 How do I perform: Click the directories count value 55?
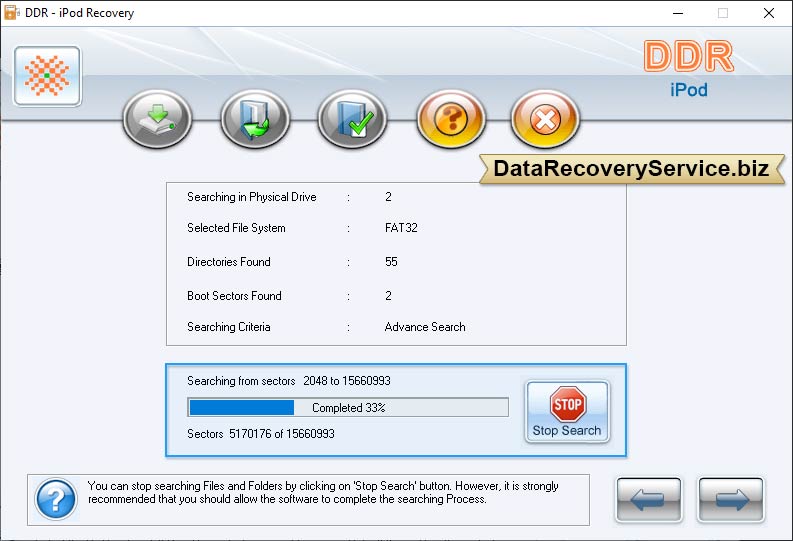pos(391,262)
